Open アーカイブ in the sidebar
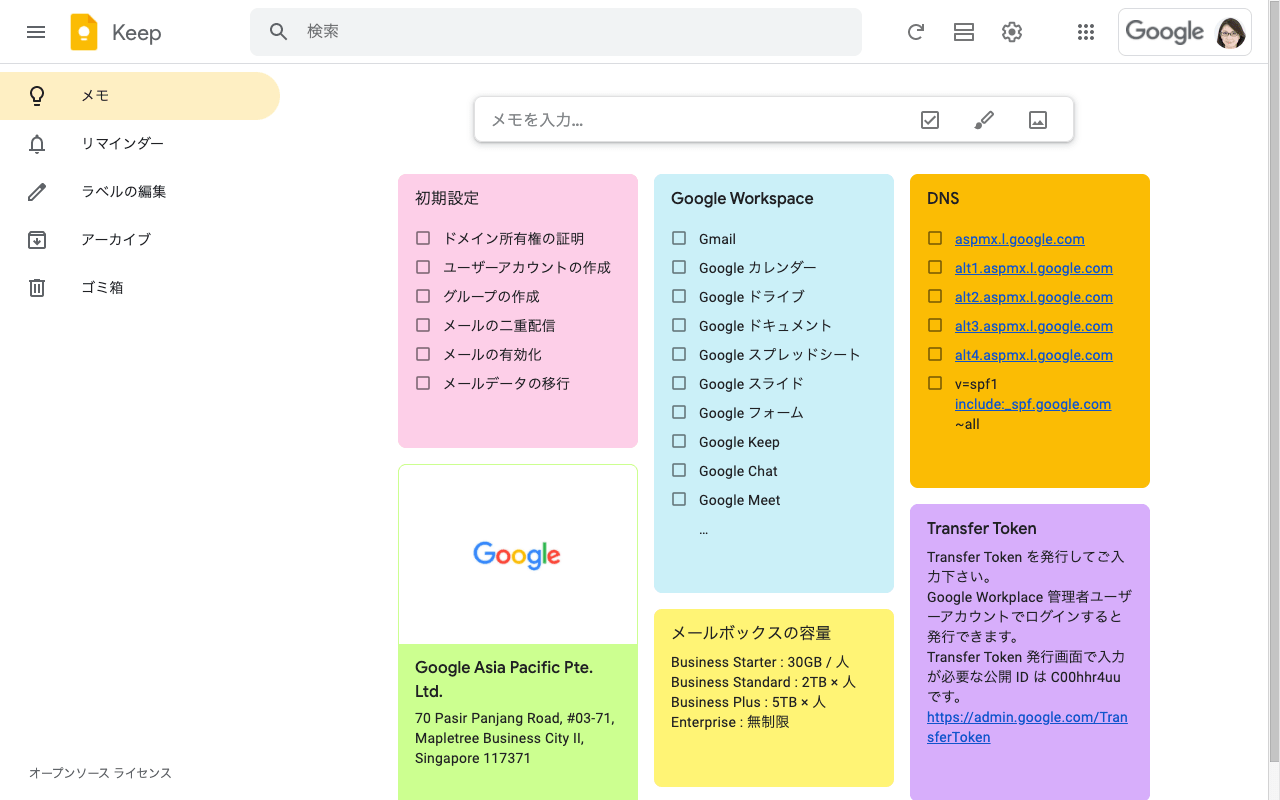This screenshot has height=800, width=1280. (140, 240)
